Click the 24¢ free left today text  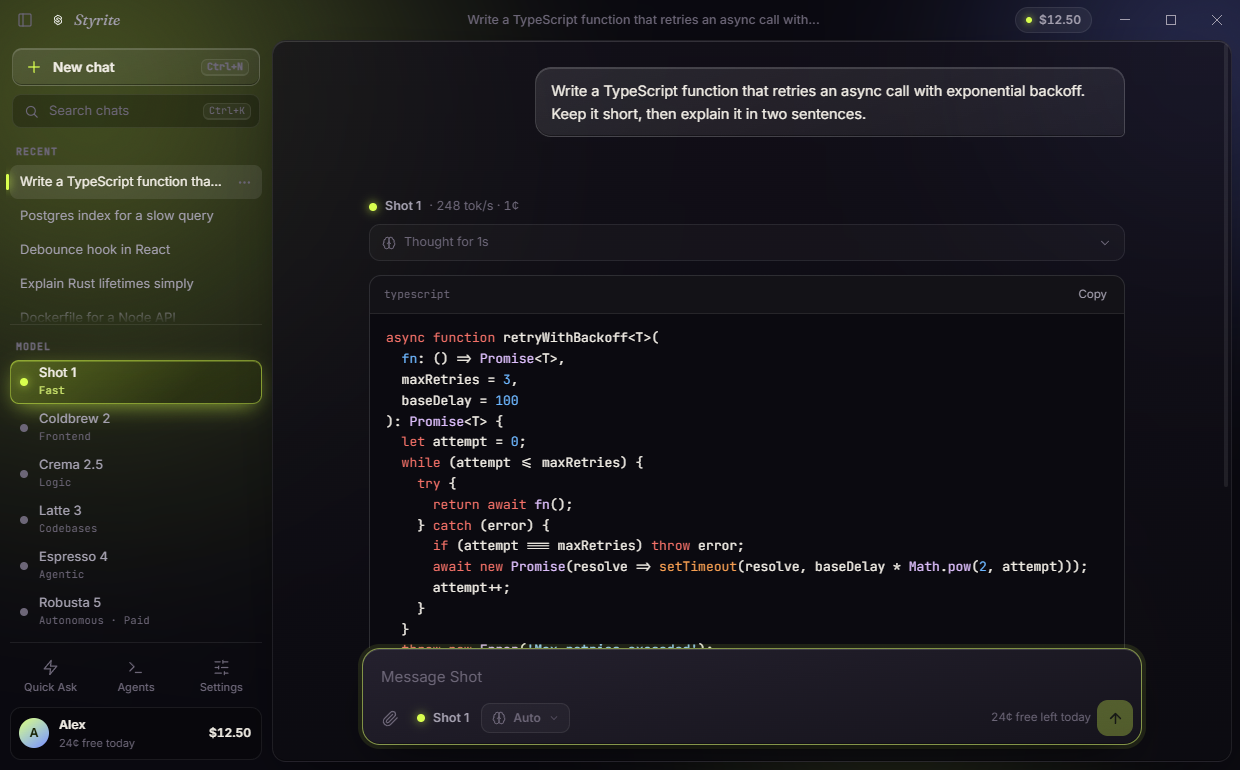tap(1040, 718)
